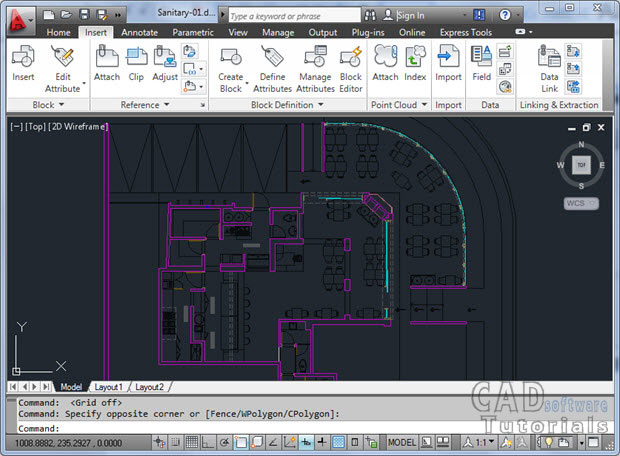Switch to the Express Tools ribbon tab
This screenshot has height=456, width=620.
click(x=466, y=32)
